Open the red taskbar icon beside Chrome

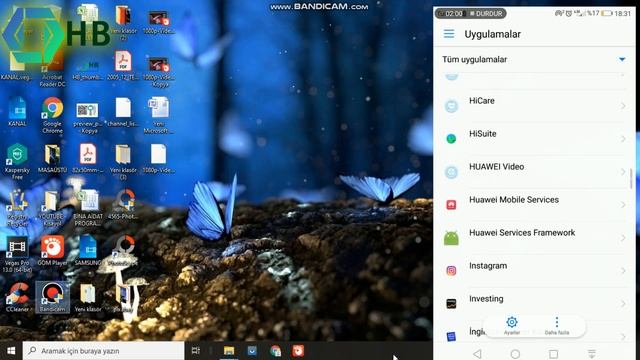pyautogui.click(x=298, y=351)
